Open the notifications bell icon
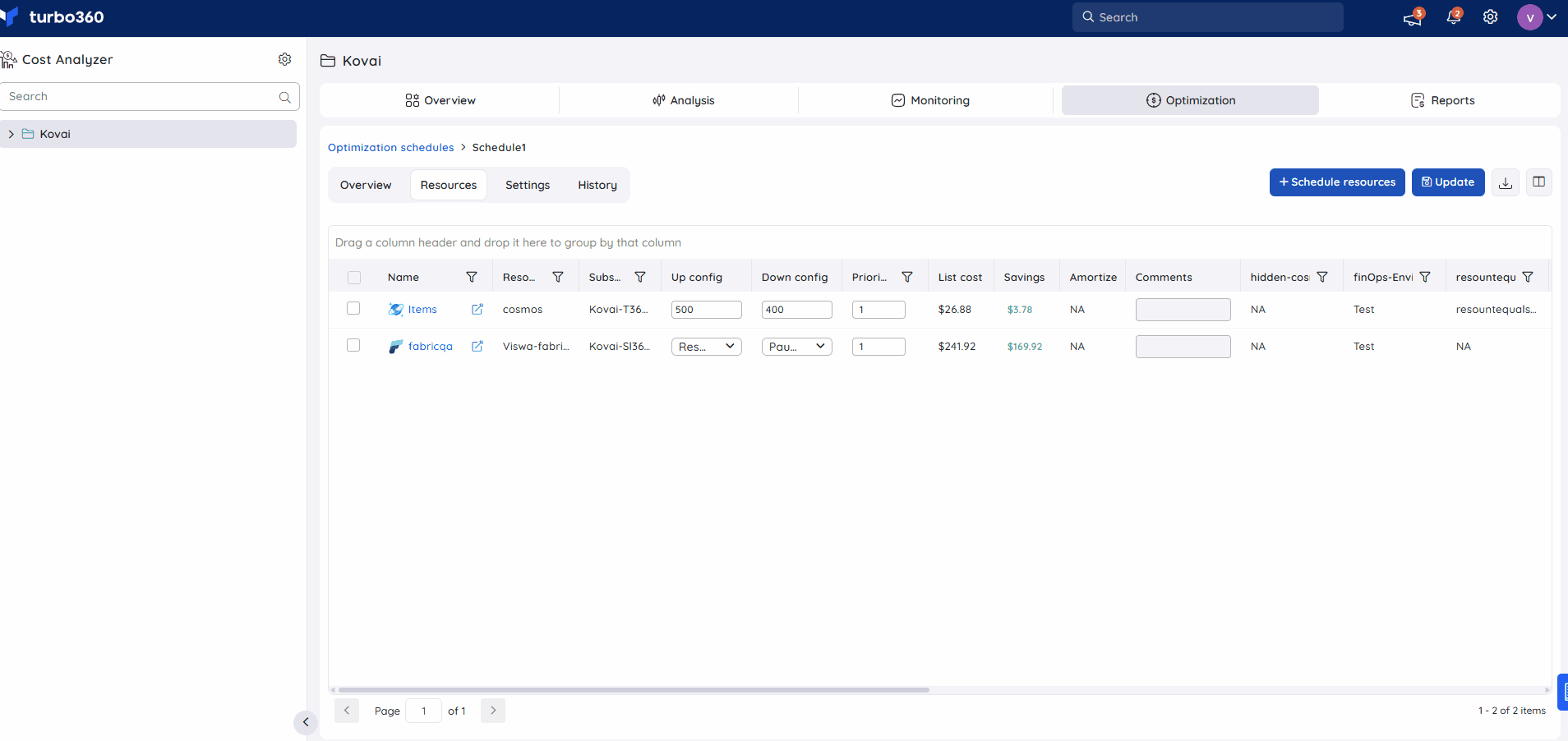The height and width of the screenshot is (741, 1568). (1453, 17)
